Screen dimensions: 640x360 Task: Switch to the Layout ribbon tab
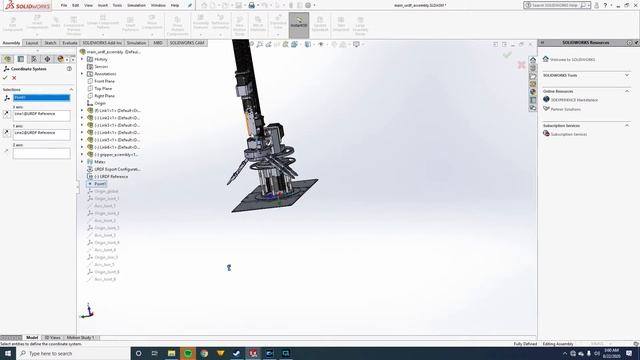(32, 43)
